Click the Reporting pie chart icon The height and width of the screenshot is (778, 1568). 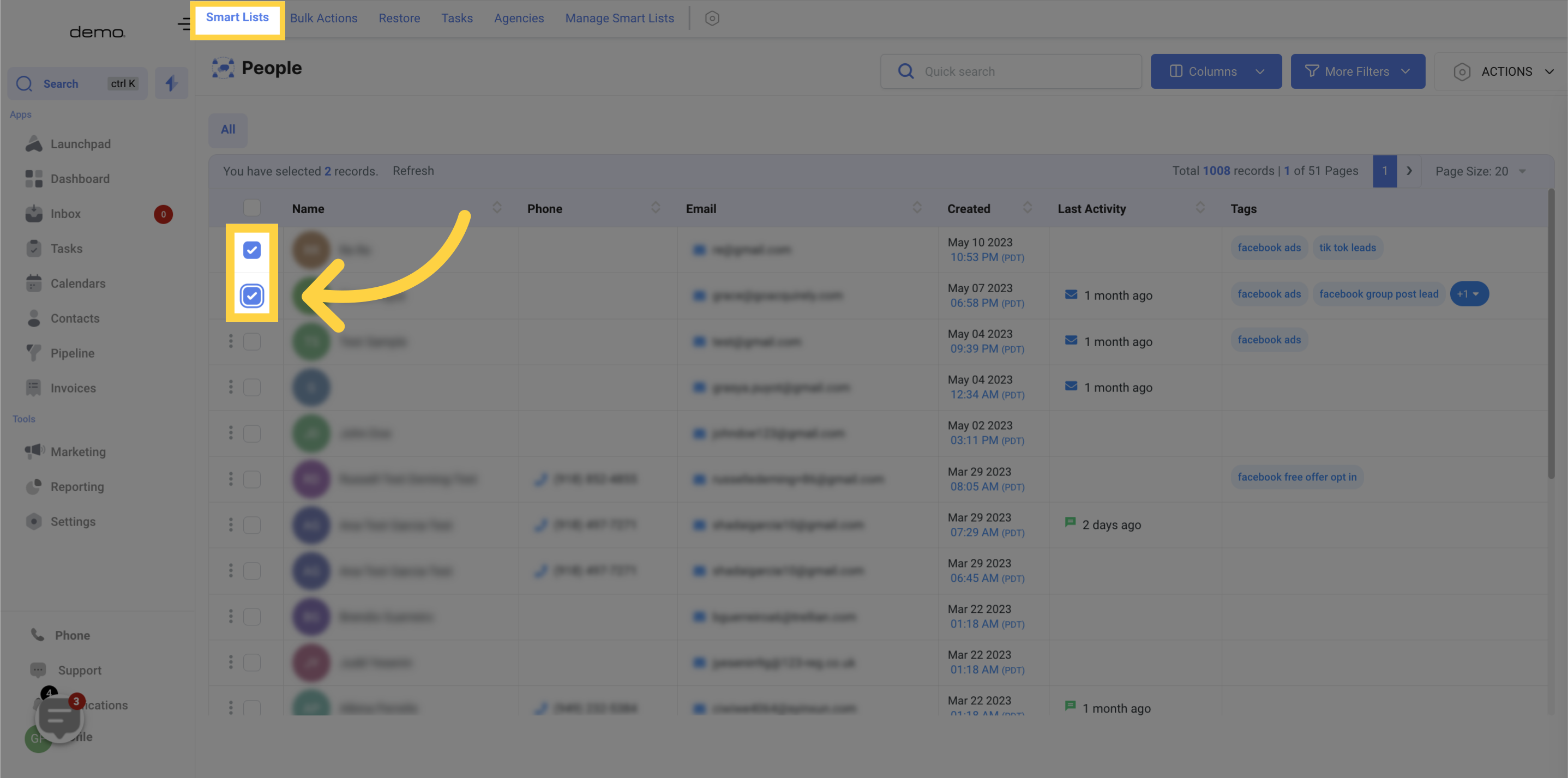(34, 486)
